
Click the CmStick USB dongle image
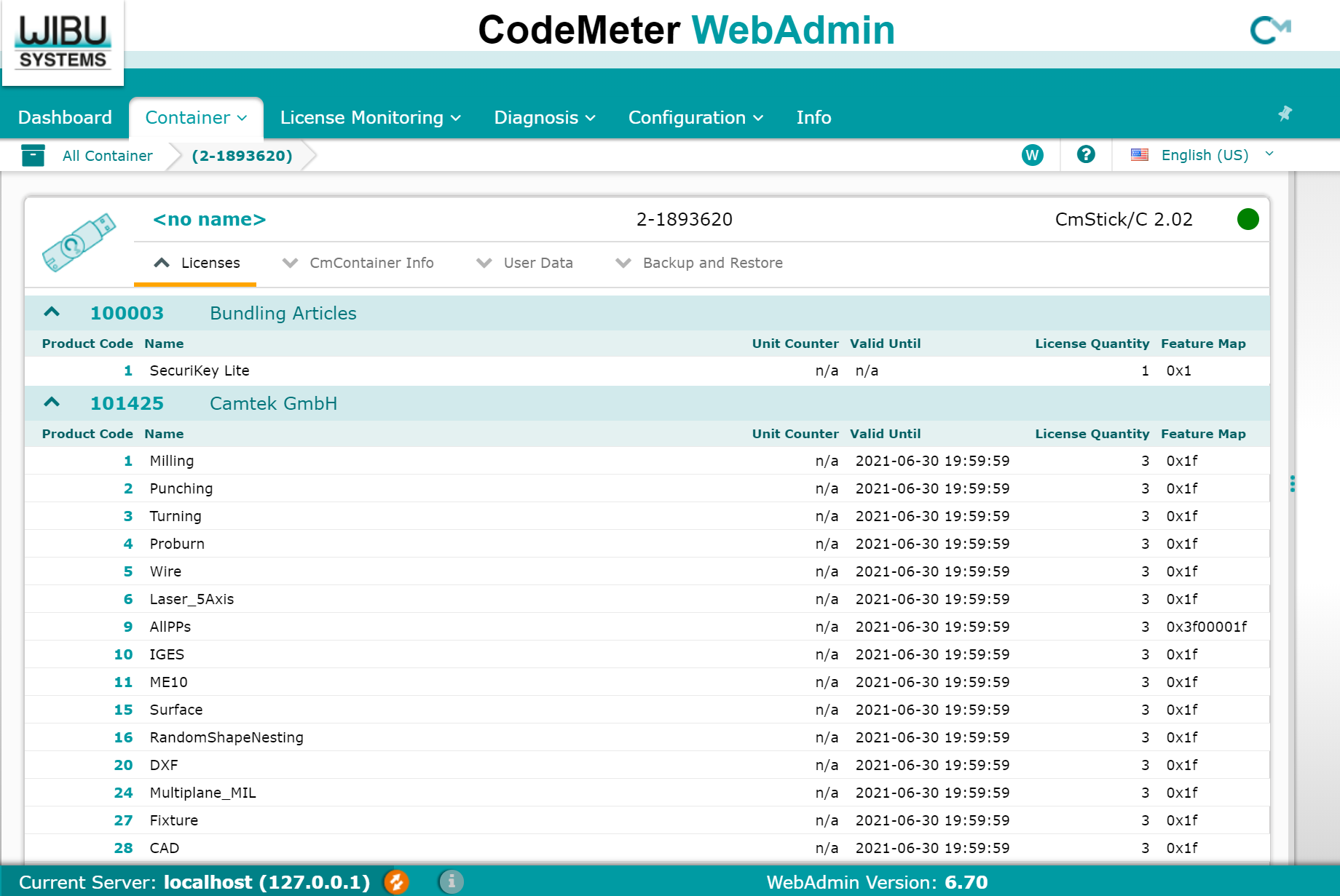tap(79, 242)
